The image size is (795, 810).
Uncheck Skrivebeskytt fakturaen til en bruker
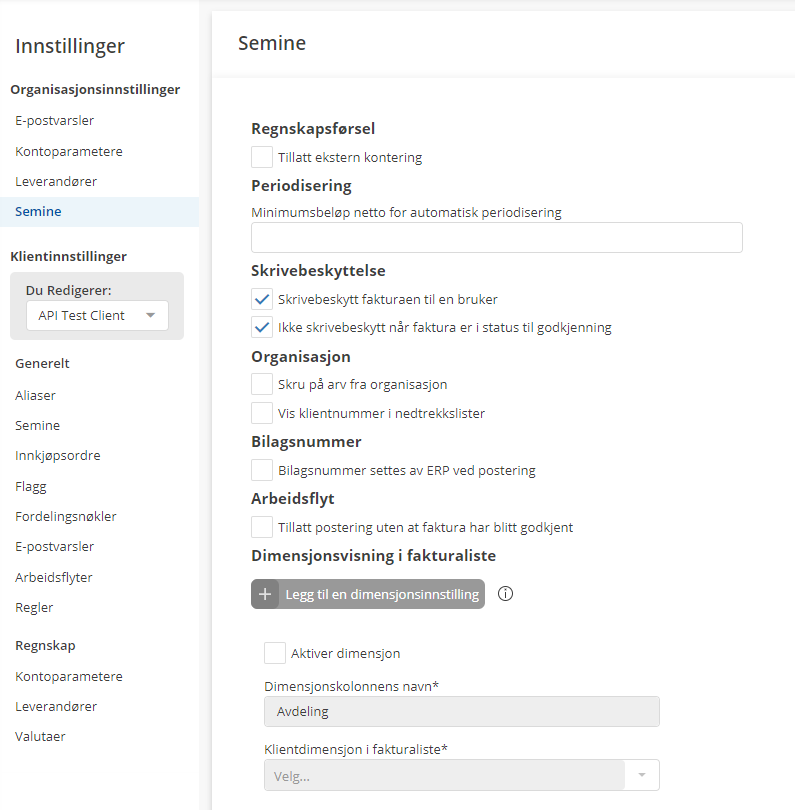coord(262,299)
